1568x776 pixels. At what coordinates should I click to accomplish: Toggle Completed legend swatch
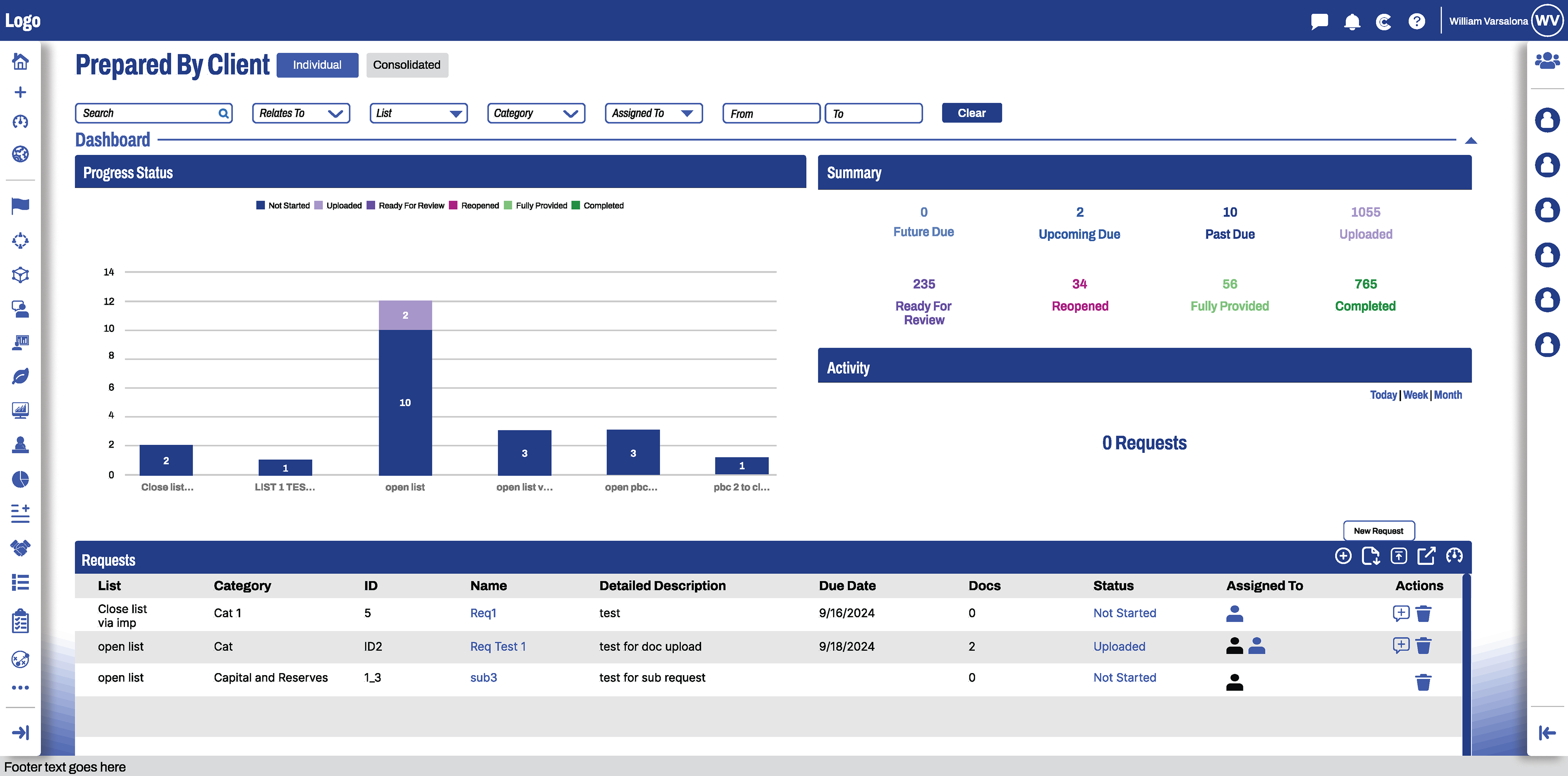pyautogui.click(x=576, y=205)
